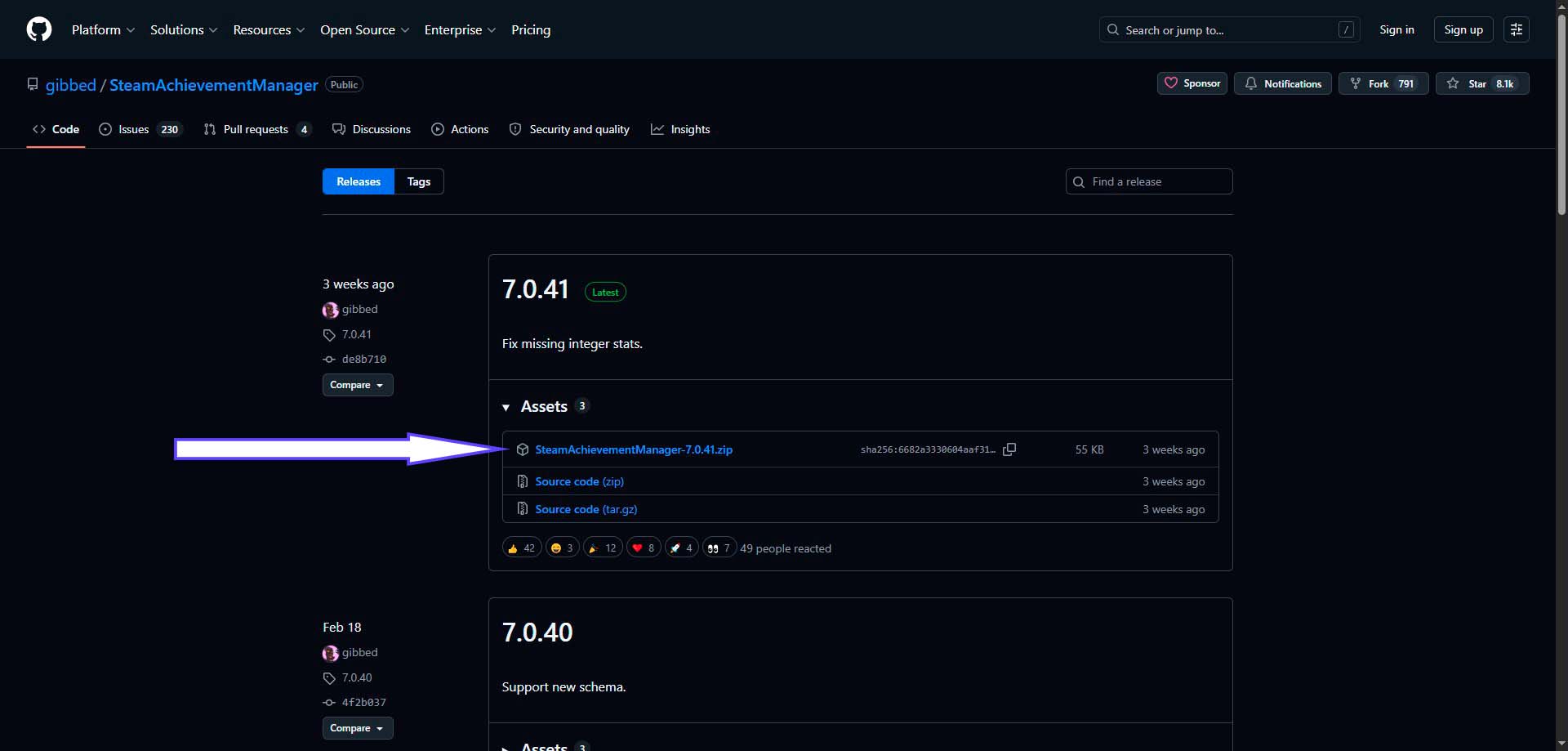Download Source code (zip)

(580, 481)
